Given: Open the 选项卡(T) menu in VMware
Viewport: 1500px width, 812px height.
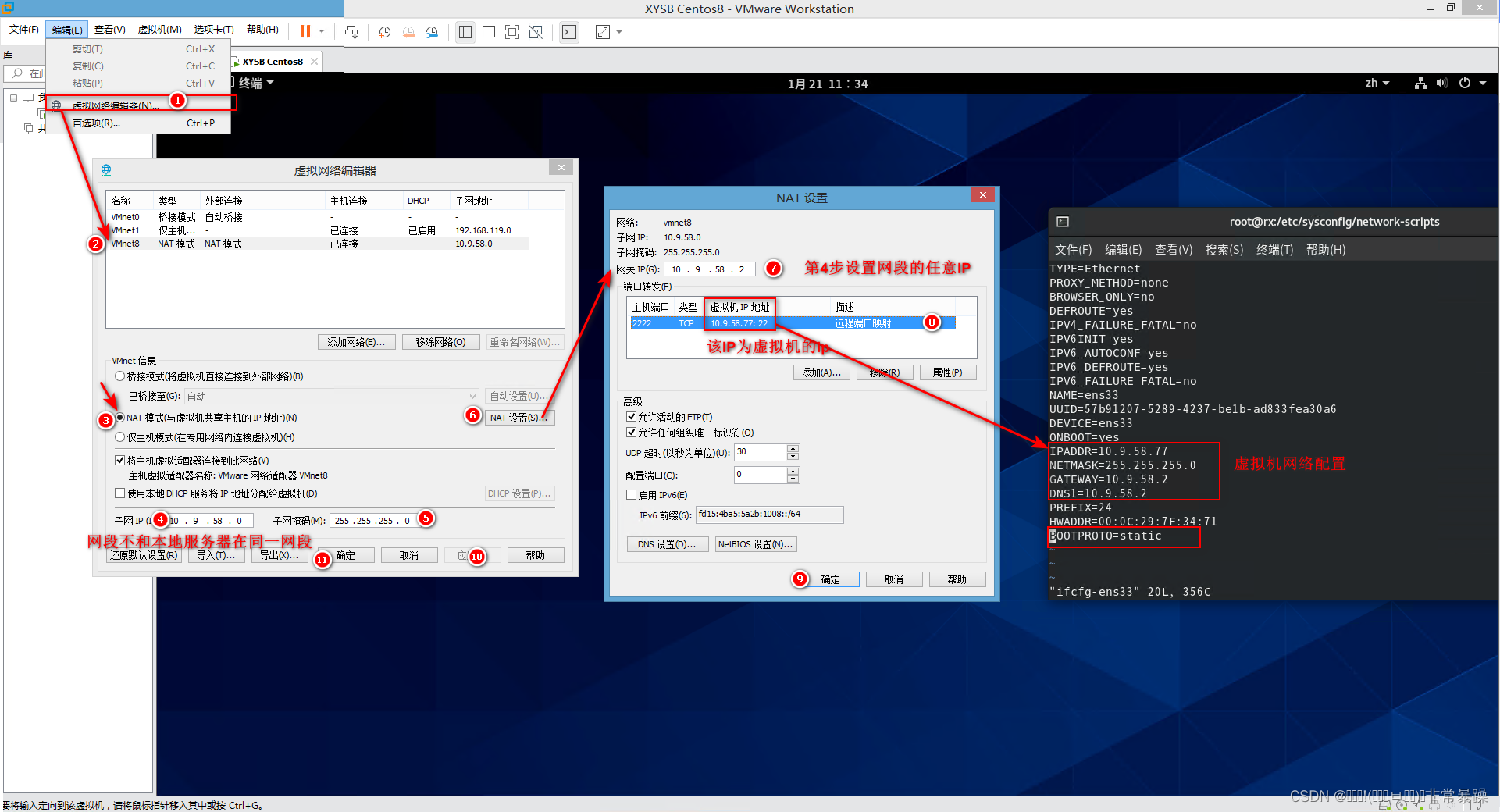Looking at the screenshot, I should click(214, 30).
